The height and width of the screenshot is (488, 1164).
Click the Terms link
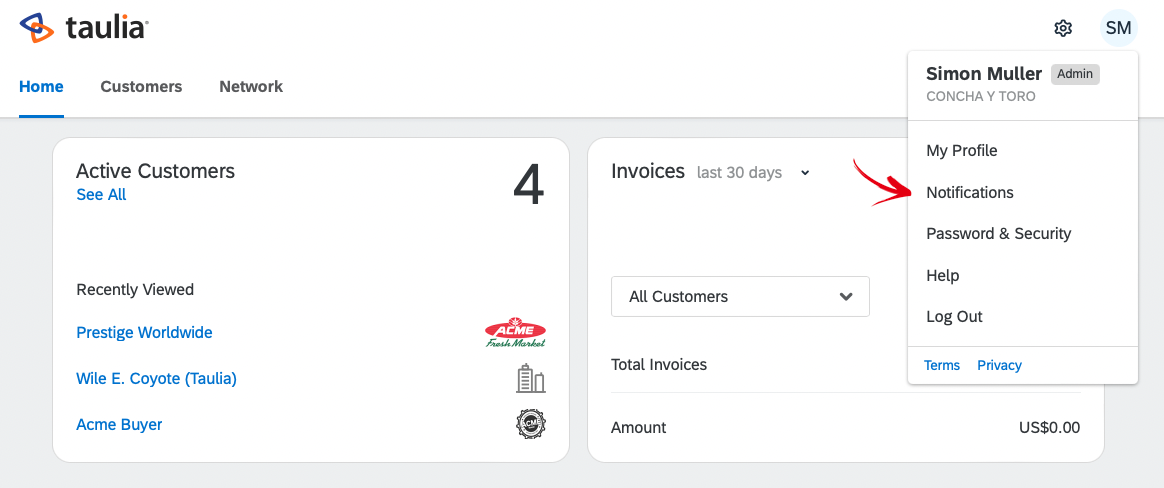tap(941, 365)
